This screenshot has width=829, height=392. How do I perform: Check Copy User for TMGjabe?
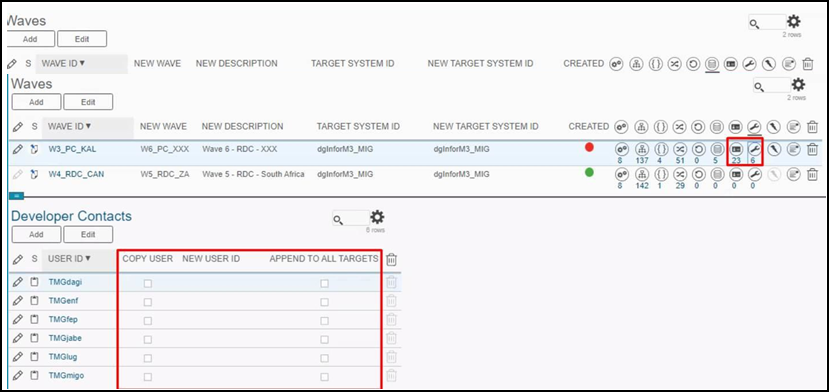pos(148,339)
